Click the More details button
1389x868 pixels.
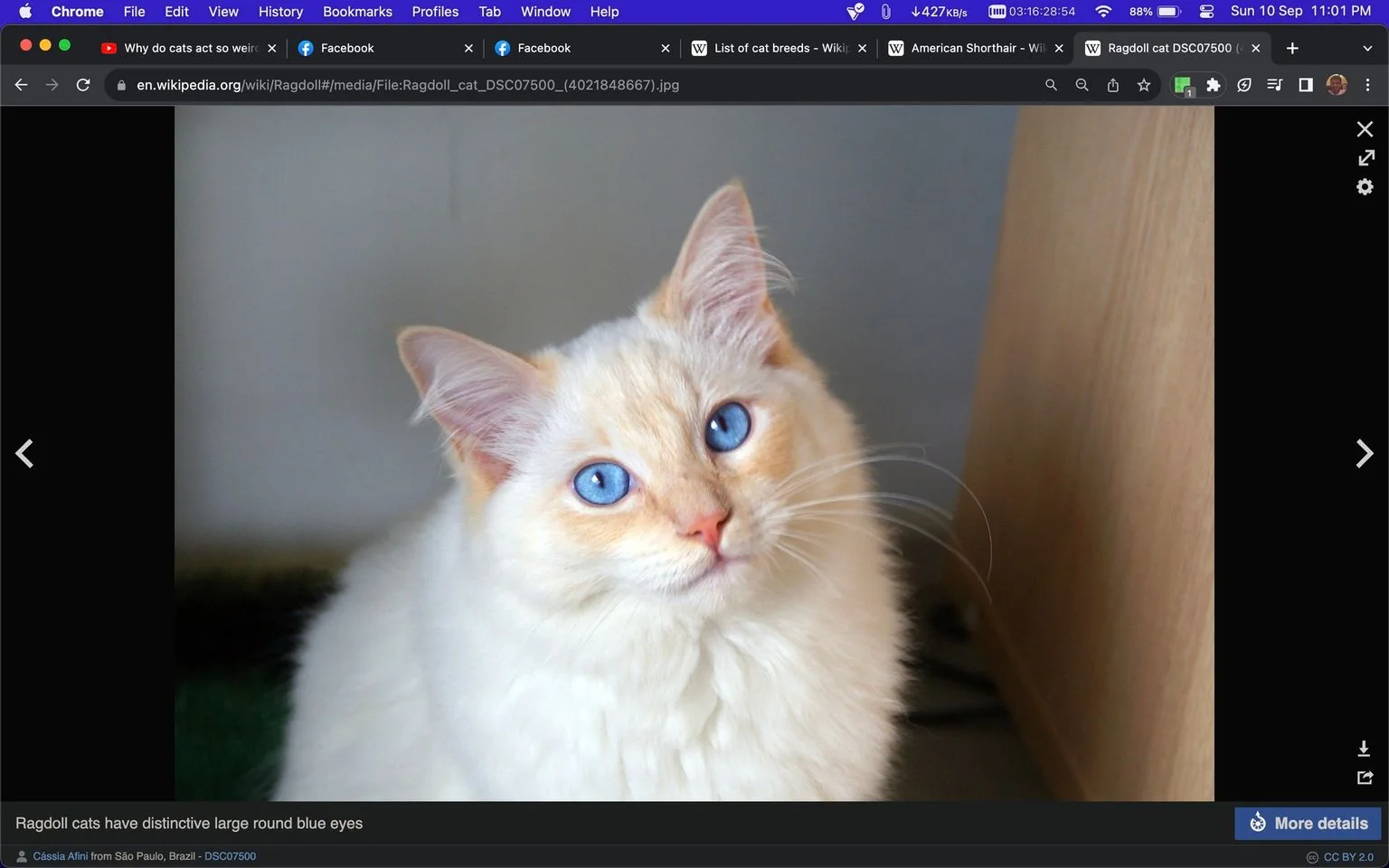pyautogui.click(x=1308, y=824)
